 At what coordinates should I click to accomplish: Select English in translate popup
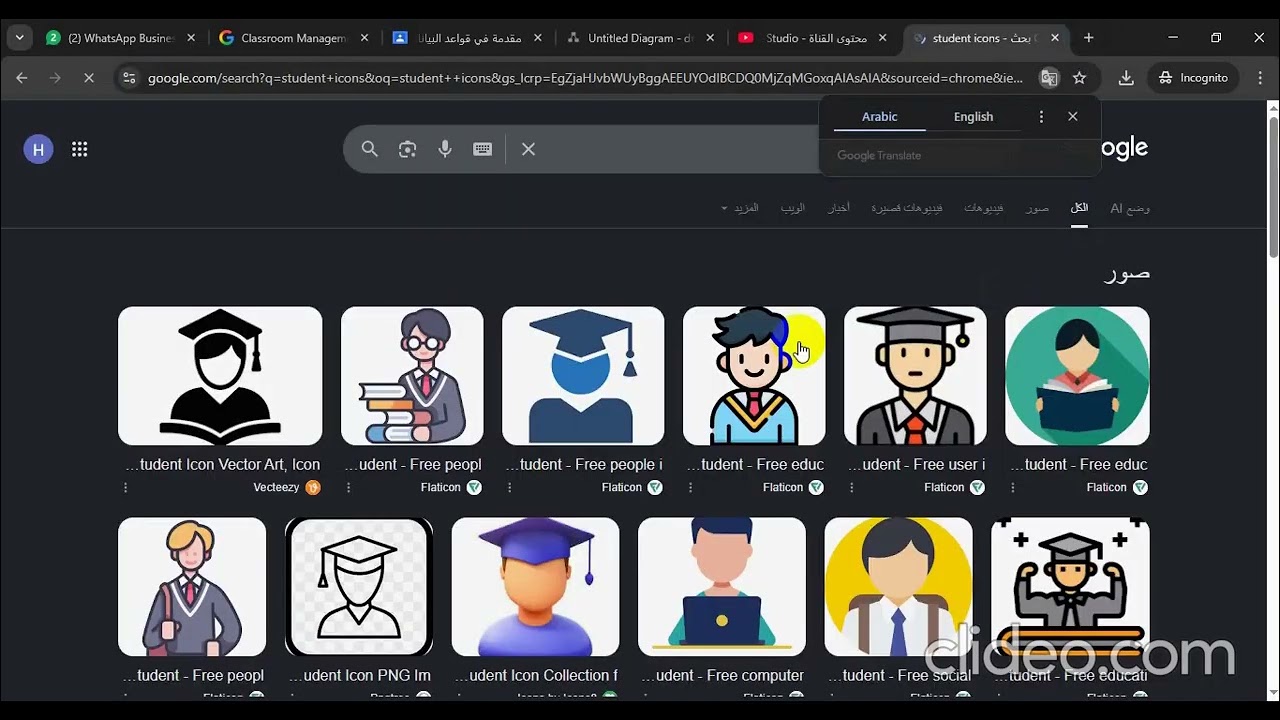[x=973, y=117]
